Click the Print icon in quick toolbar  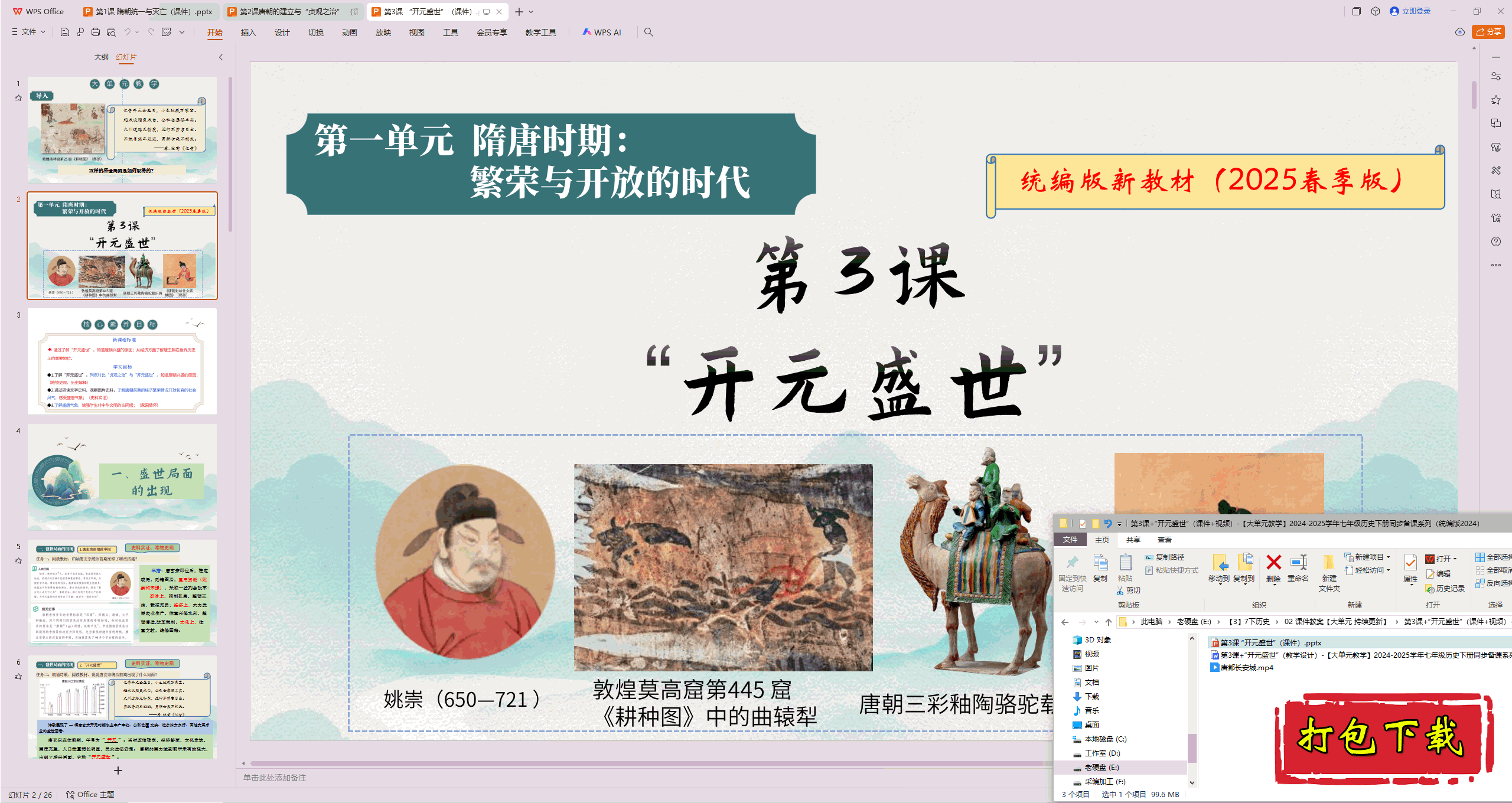(x=96, y=32)
